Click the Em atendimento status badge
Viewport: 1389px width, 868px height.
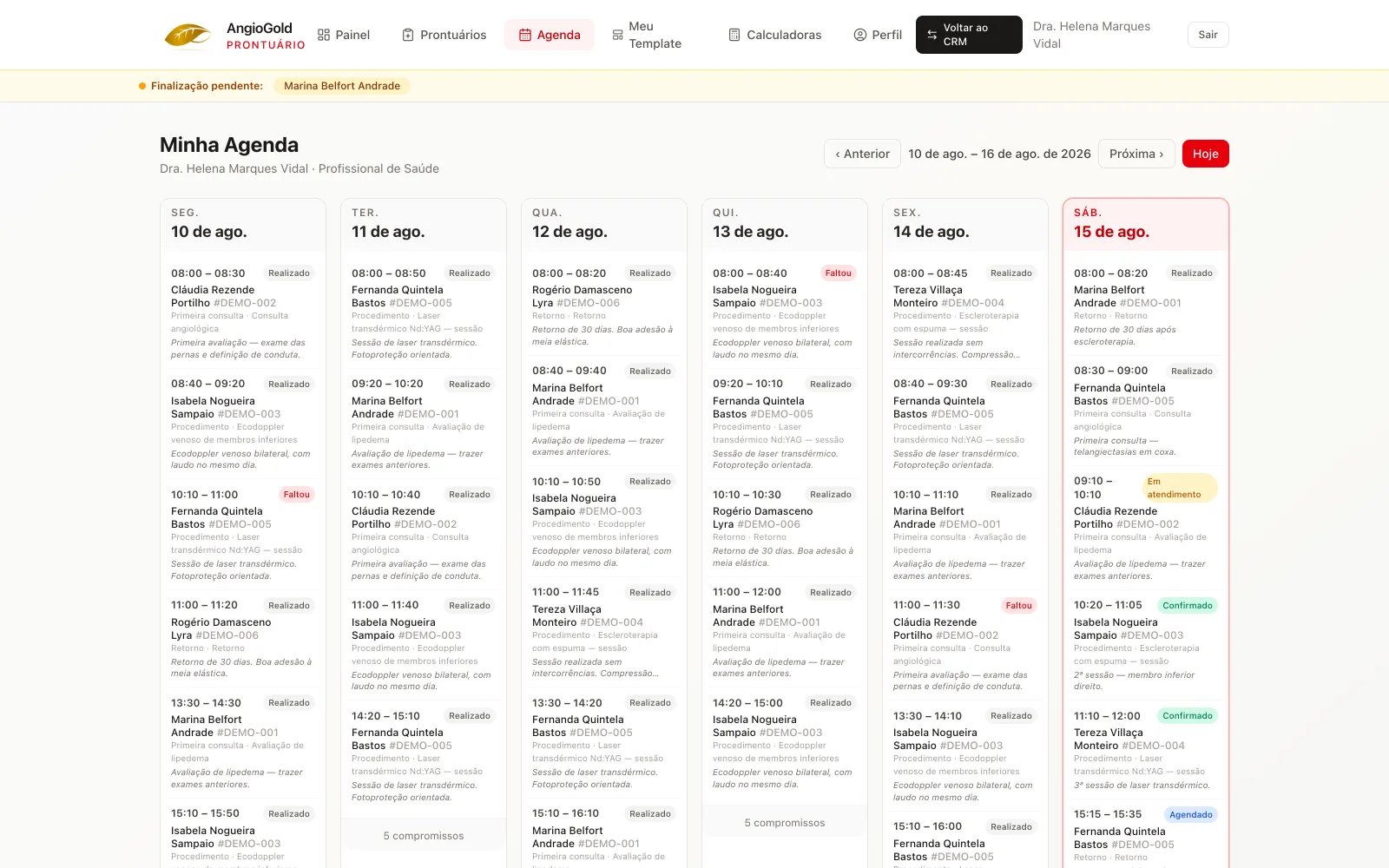(1179, 488)
